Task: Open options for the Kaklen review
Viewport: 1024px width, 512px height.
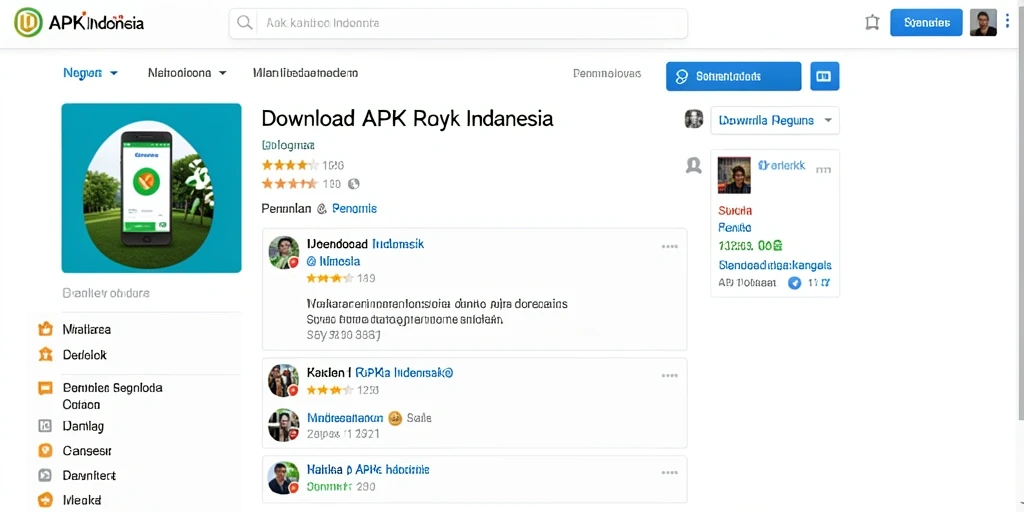Action: pos(669,376)
